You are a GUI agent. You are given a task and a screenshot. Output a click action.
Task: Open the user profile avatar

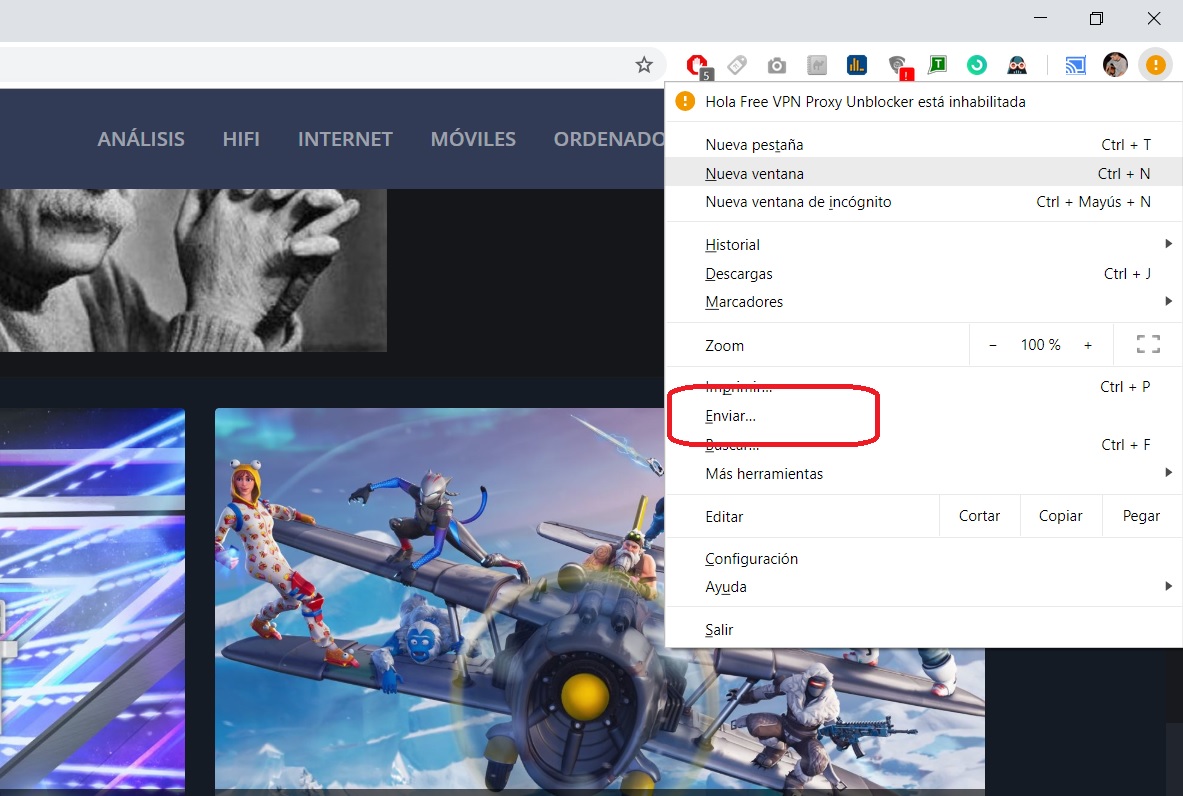point(1115,65)
